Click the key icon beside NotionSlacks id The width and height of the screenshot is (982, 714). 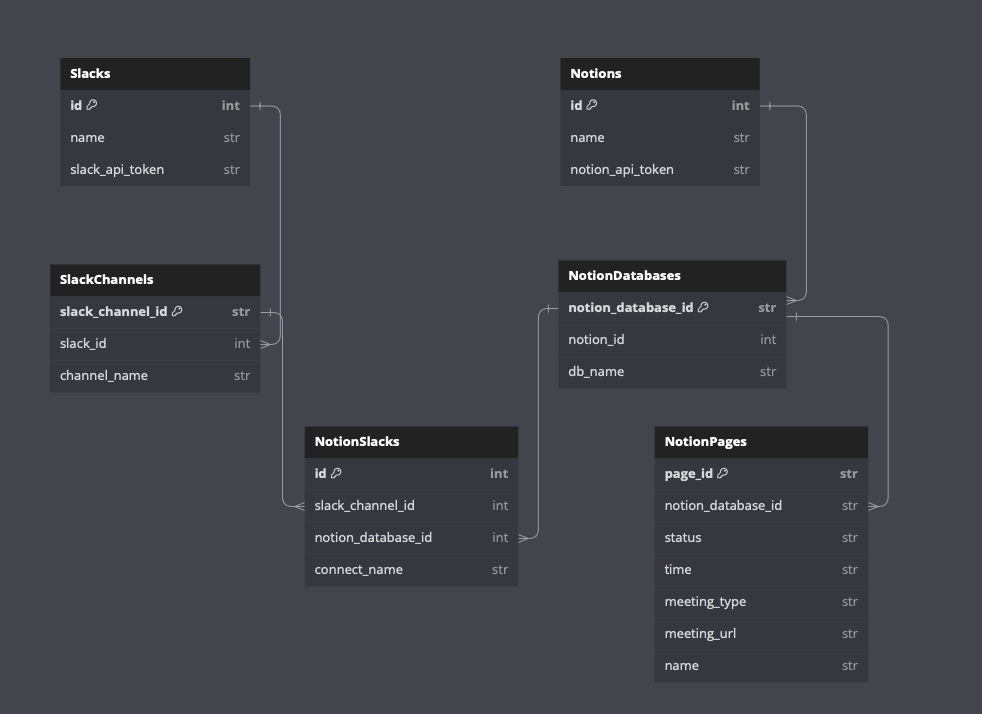pos(336,473)
